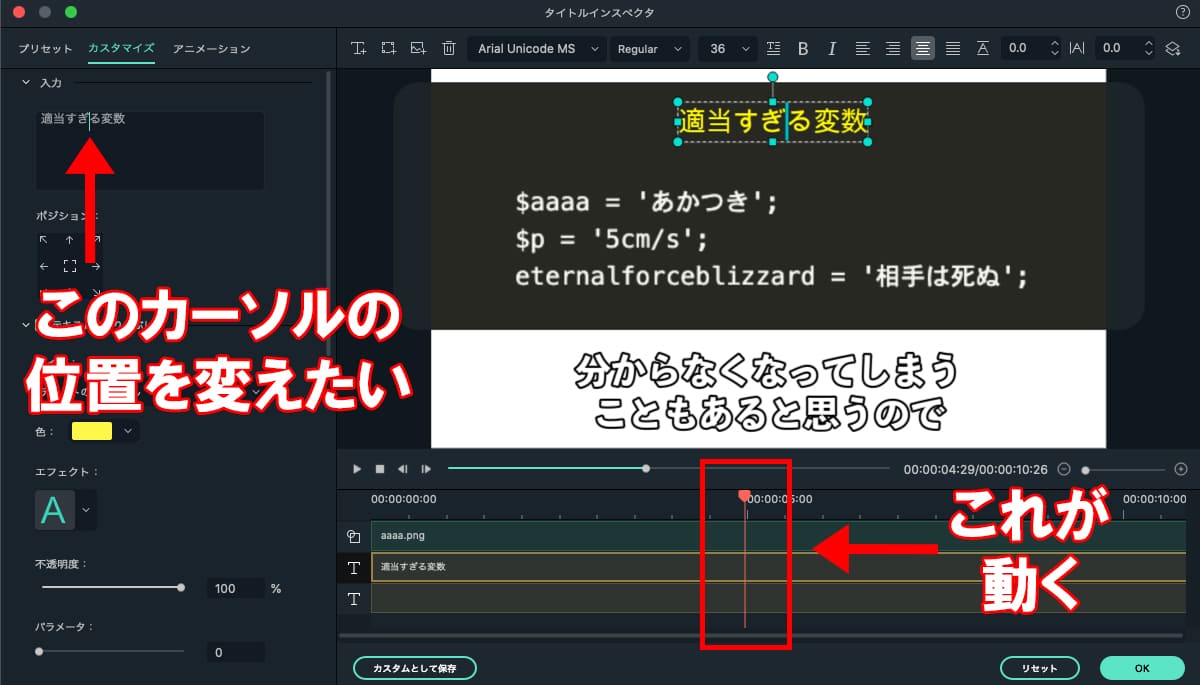Click the help question mark icon
The height and width of the screenshot is (685, 1200).
[1183, 11]
